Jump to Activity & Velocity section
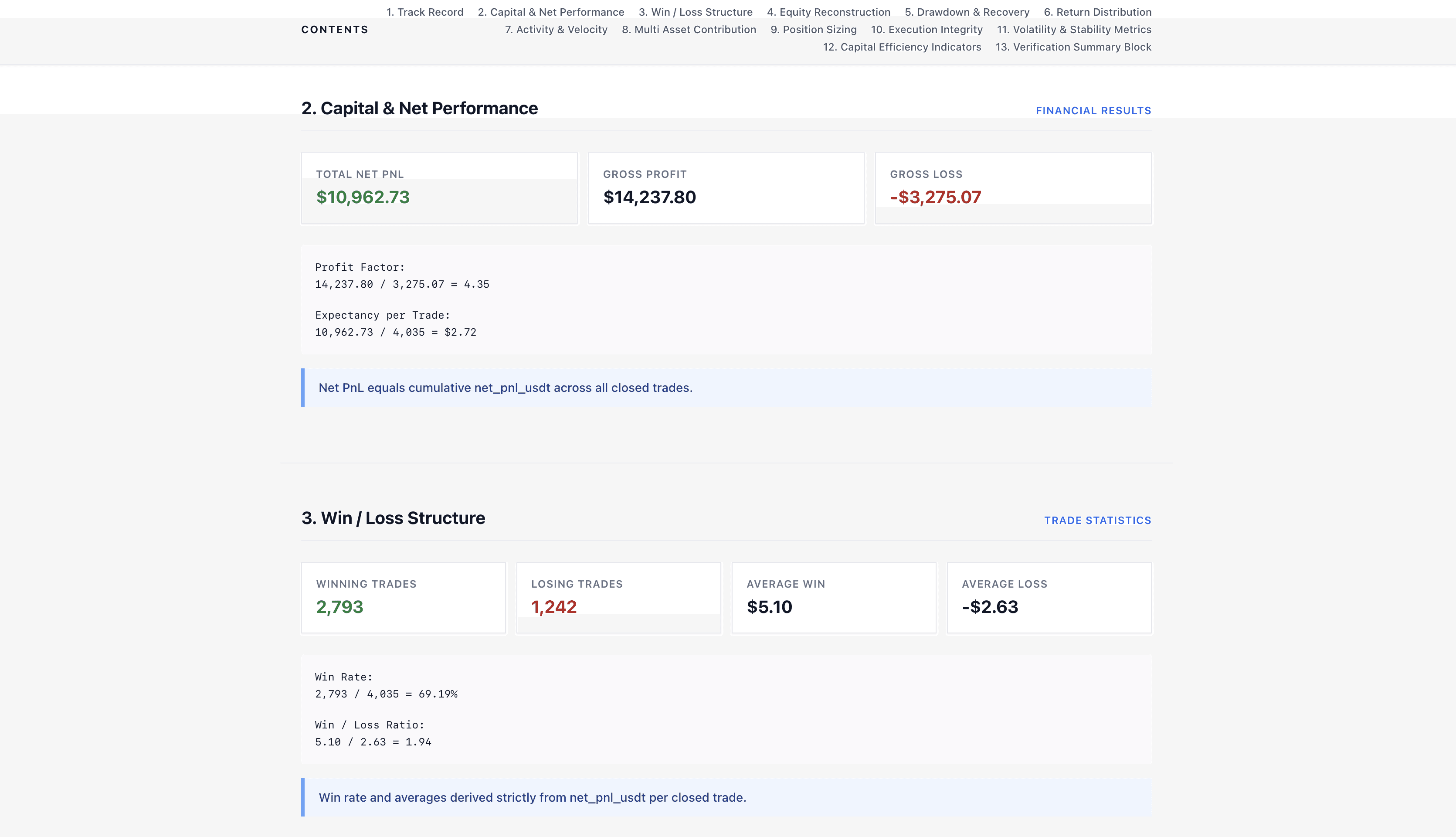The width and height of the screenshot is (1456, 837). tap(556, 29)
